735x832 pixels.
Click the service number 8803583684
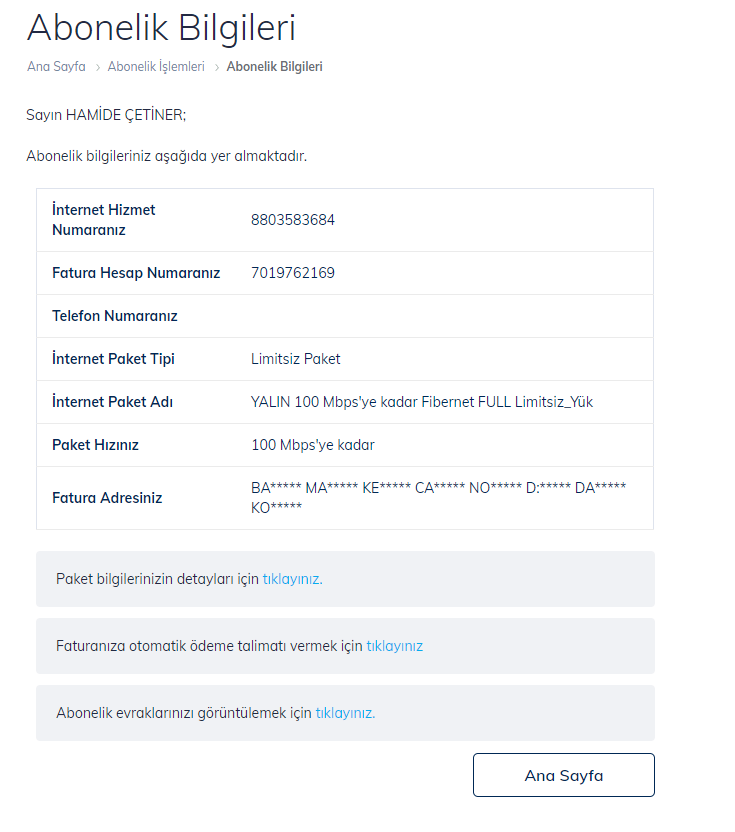[293, 220]
